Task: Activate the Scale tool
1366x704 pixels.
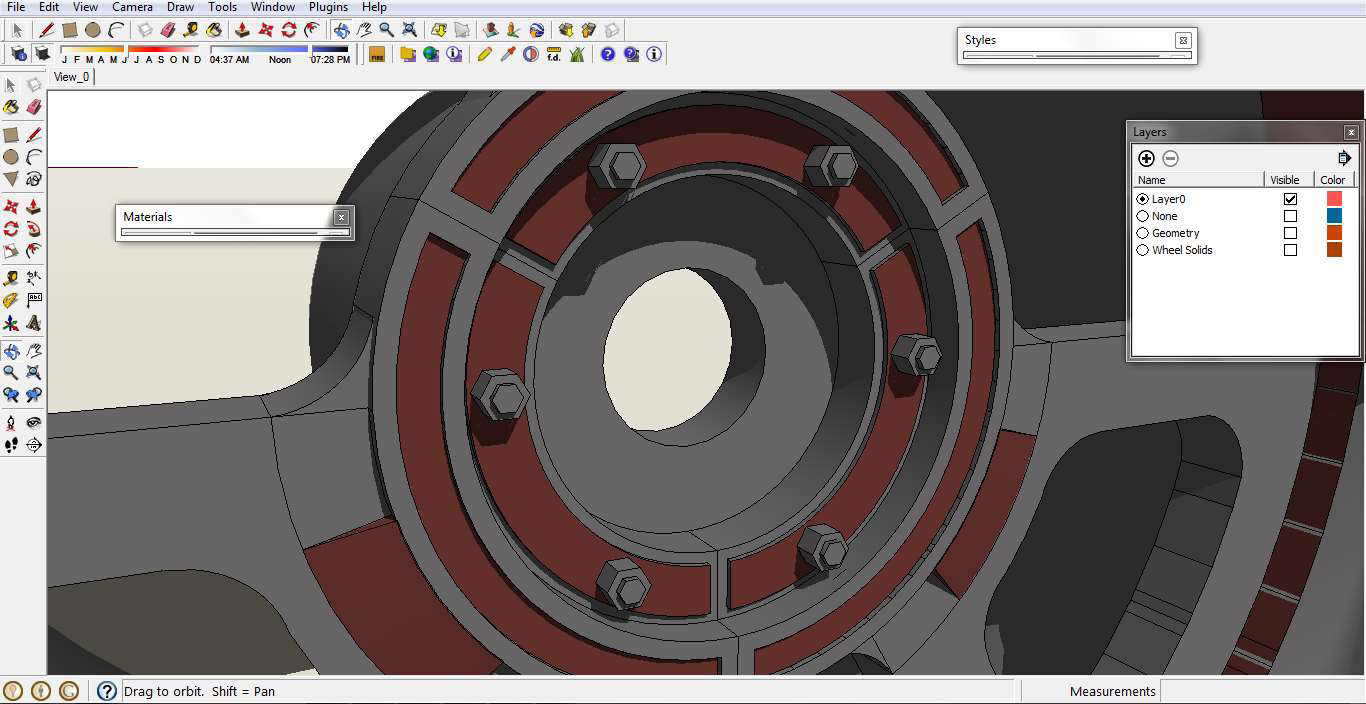Action: point(11,251)
